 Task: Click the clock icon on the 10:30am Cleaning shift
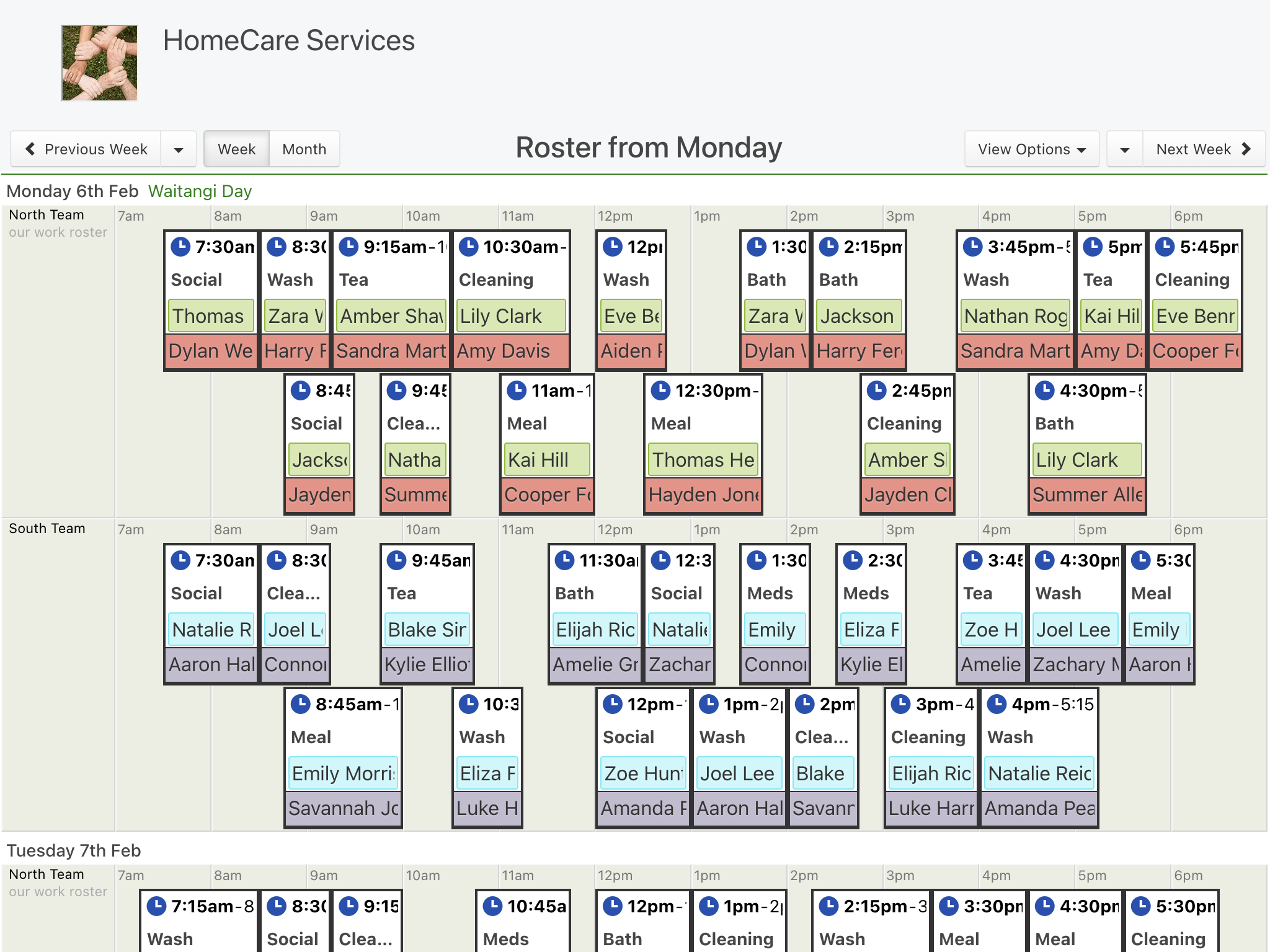pos(468,247)
